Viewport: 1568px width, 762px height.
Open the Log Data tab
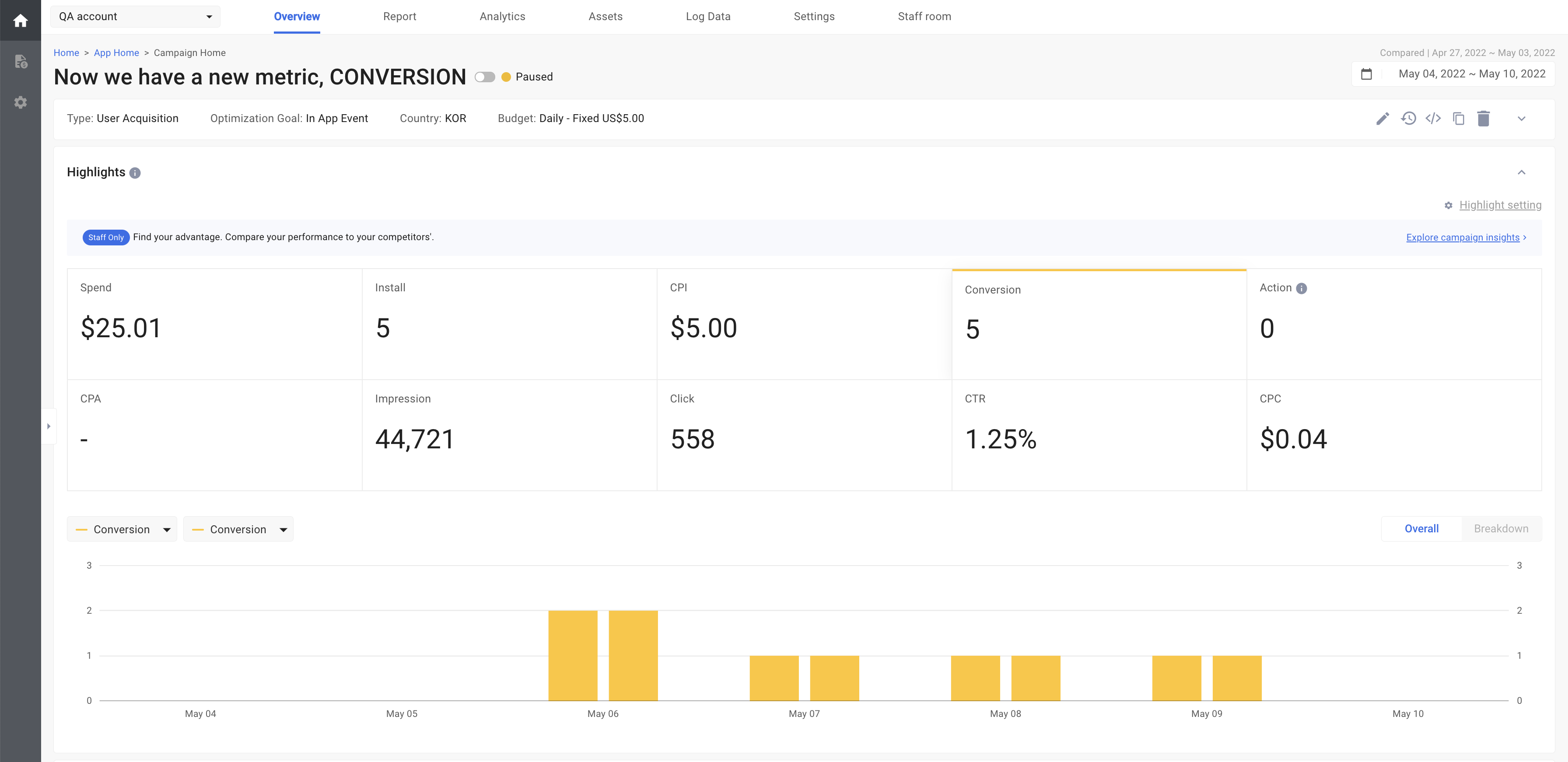708,17
